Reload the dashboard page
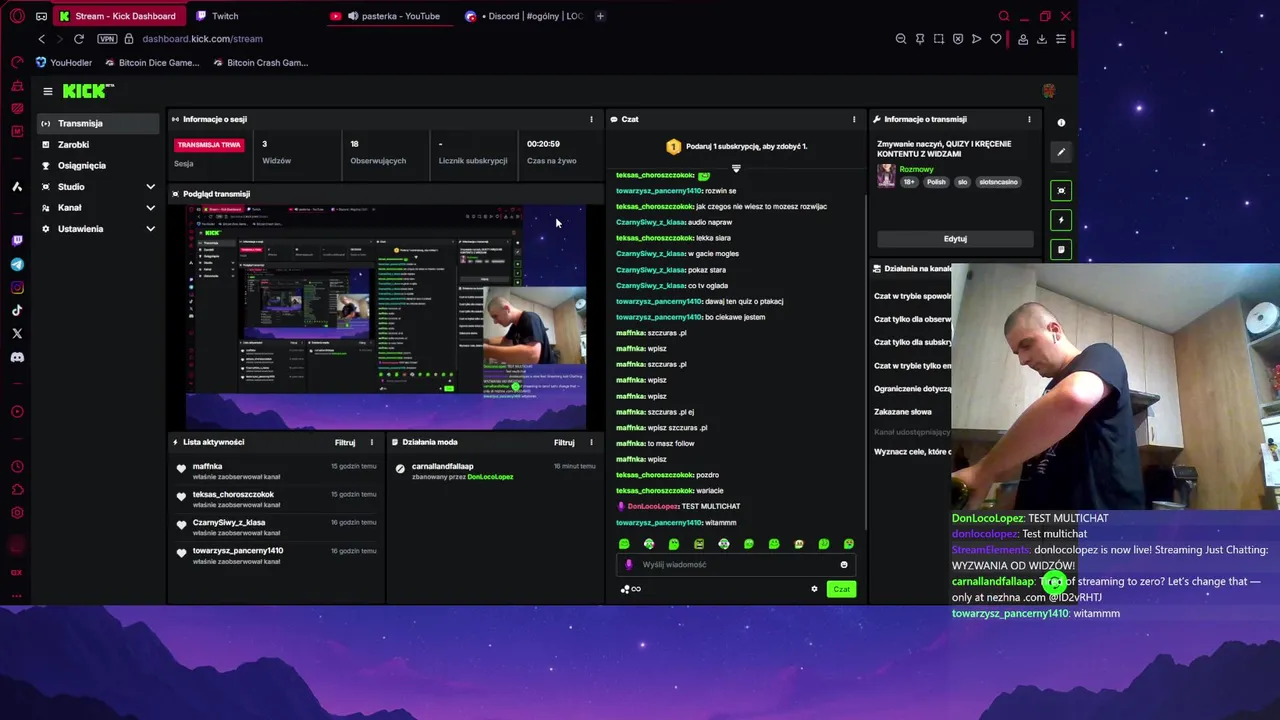This screenshot has height=720, width=1280. 78,39
